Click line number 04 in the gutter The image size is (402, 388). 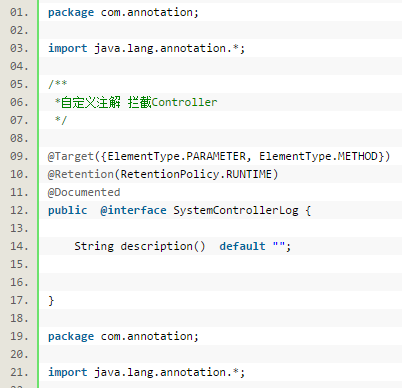pos(19,66)
